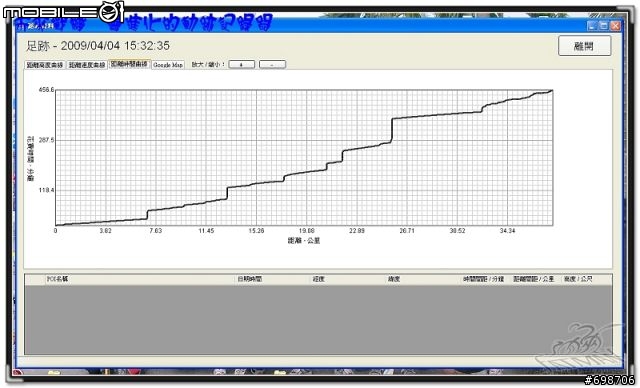Close the window with the red X
The width and height of the screenshot is (640, 388).
pos(615,26)
